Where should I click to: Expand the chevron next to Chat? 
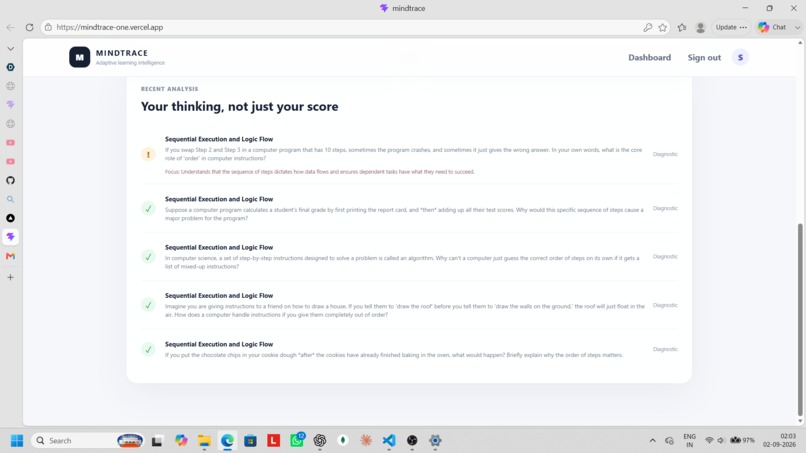click(797, 27)
